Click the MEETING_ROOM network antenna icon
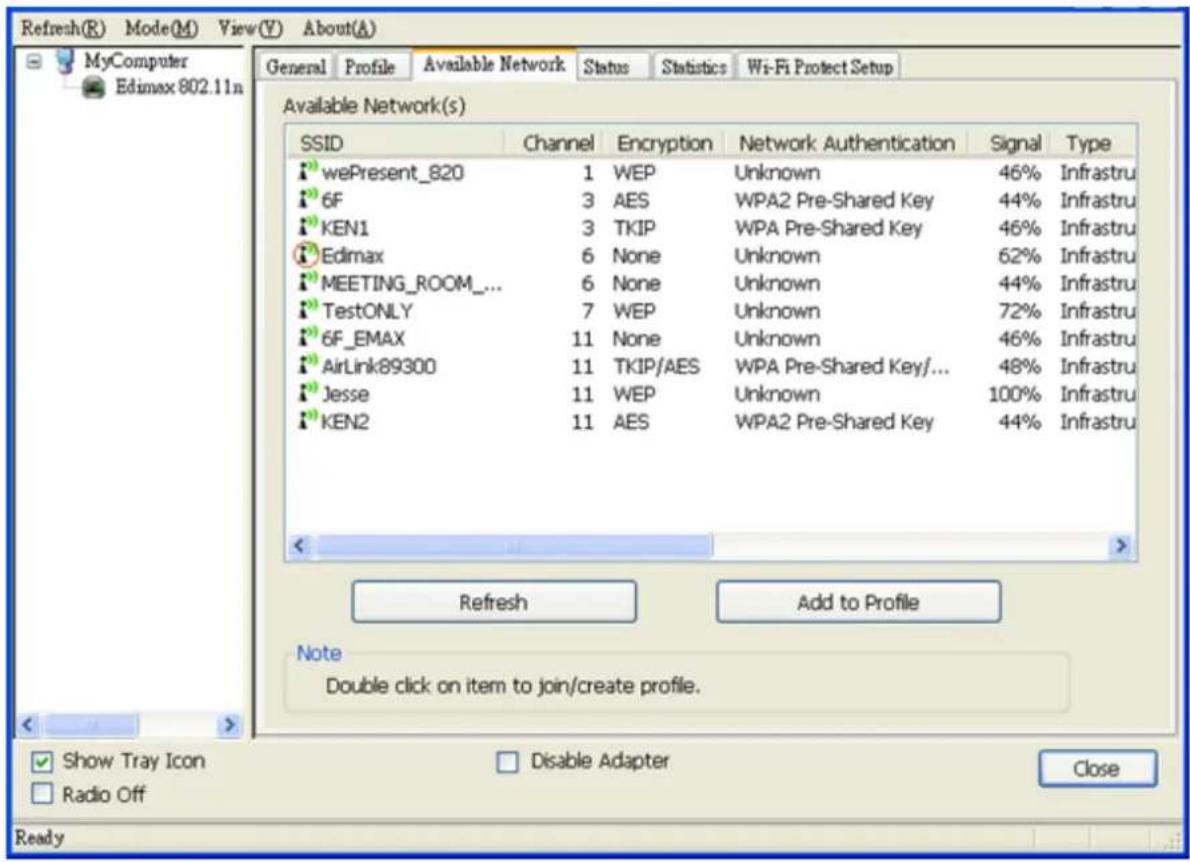This screenshot has height=862, width=1190. coord(307,282)
